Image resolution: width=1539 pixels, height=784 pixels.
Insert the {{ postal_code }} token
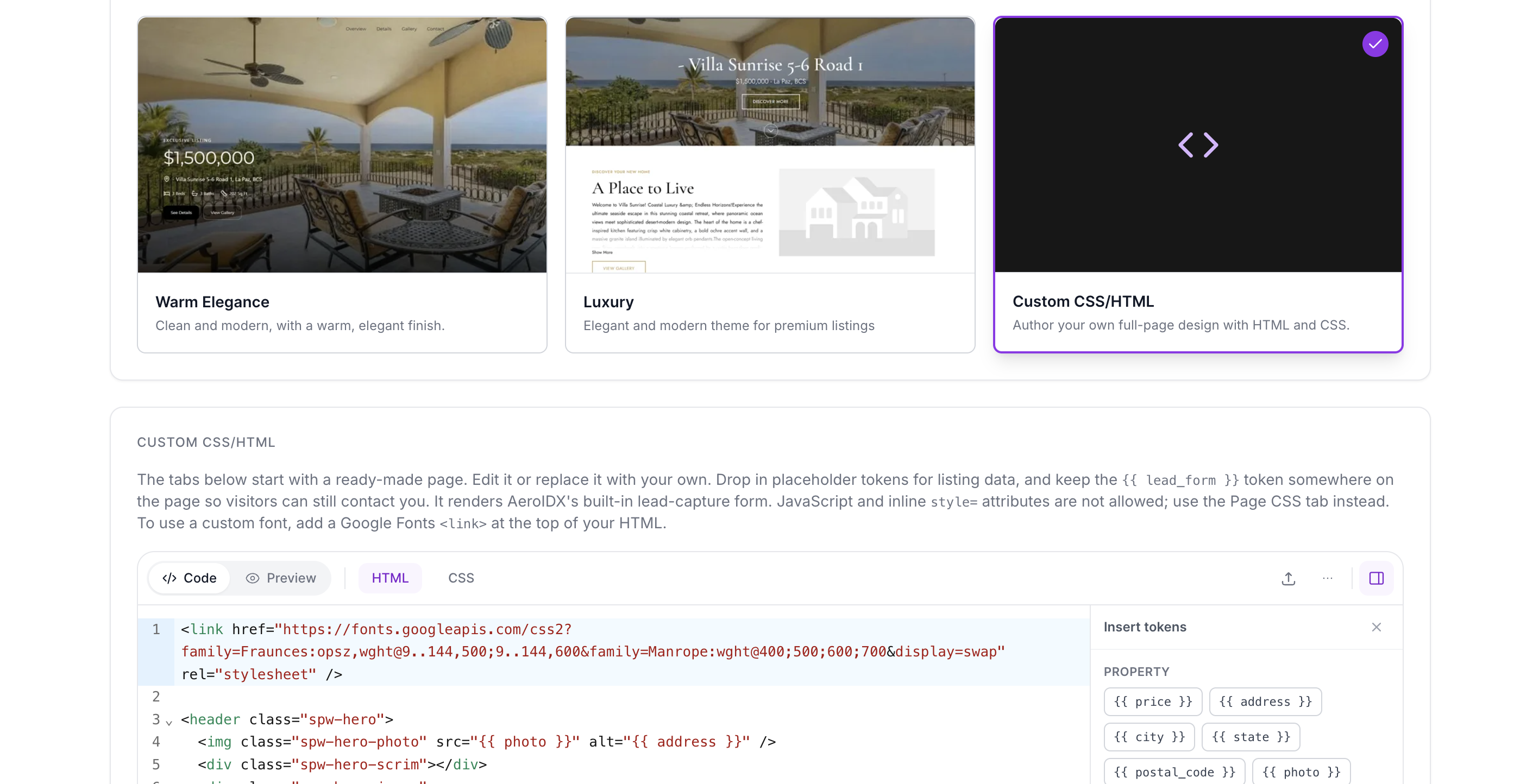(1174, 772)
